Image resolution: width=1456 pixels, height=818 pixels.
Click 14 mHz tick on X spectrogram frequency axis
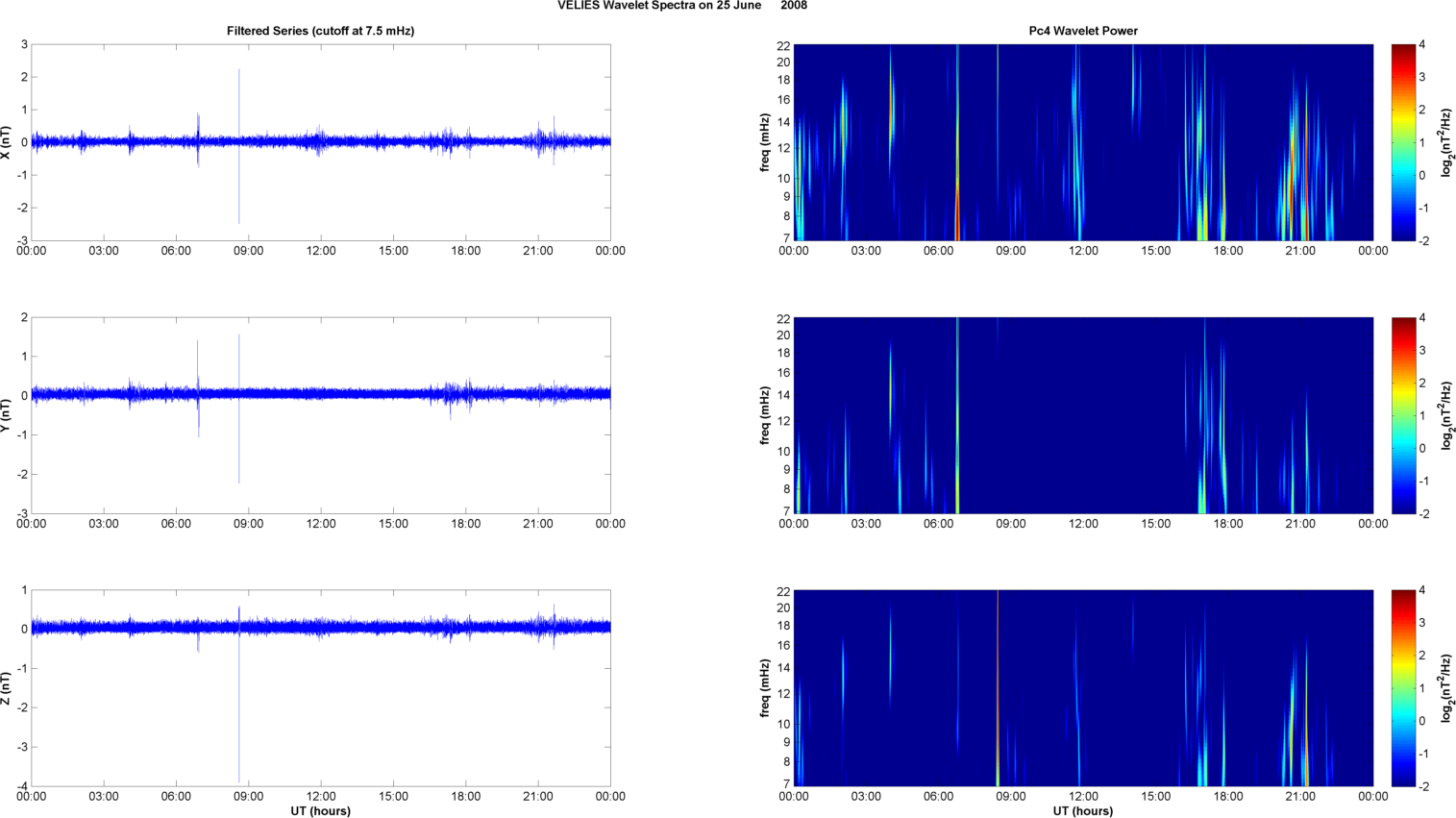point(783,122)
